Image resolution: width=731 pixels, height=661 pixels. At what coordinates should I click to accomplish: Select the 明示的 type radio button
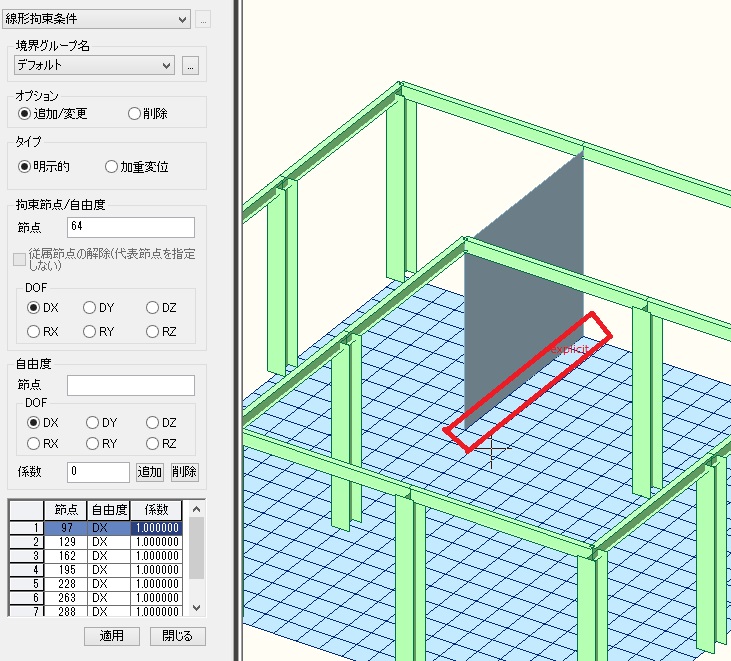click(x=26, y=166)
